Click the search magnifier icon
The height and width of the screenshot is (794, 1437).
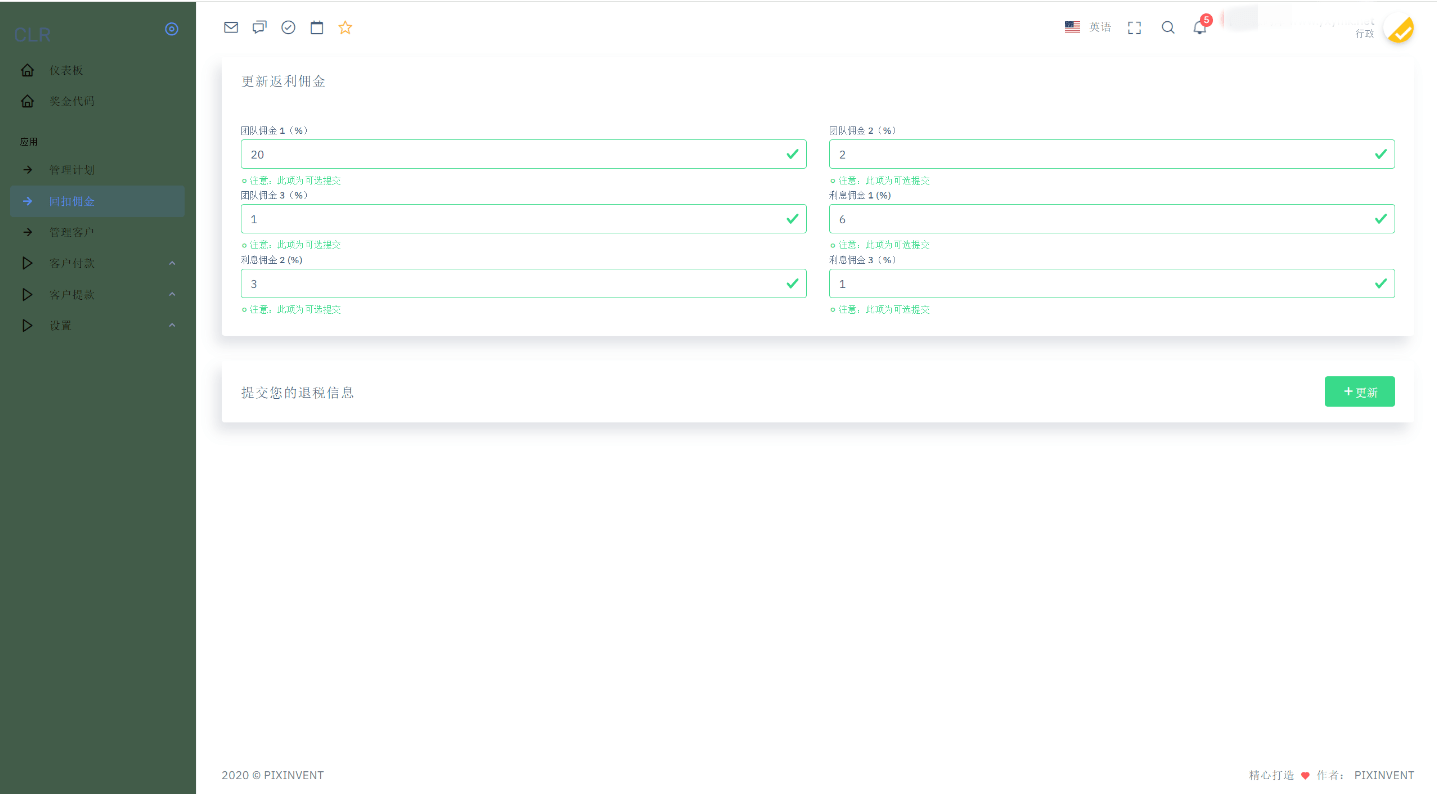(1168, 28)
